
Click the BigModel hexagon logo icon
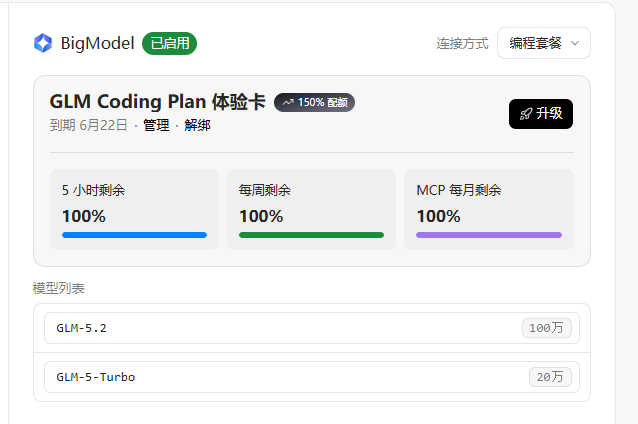[x=43, y=43]
